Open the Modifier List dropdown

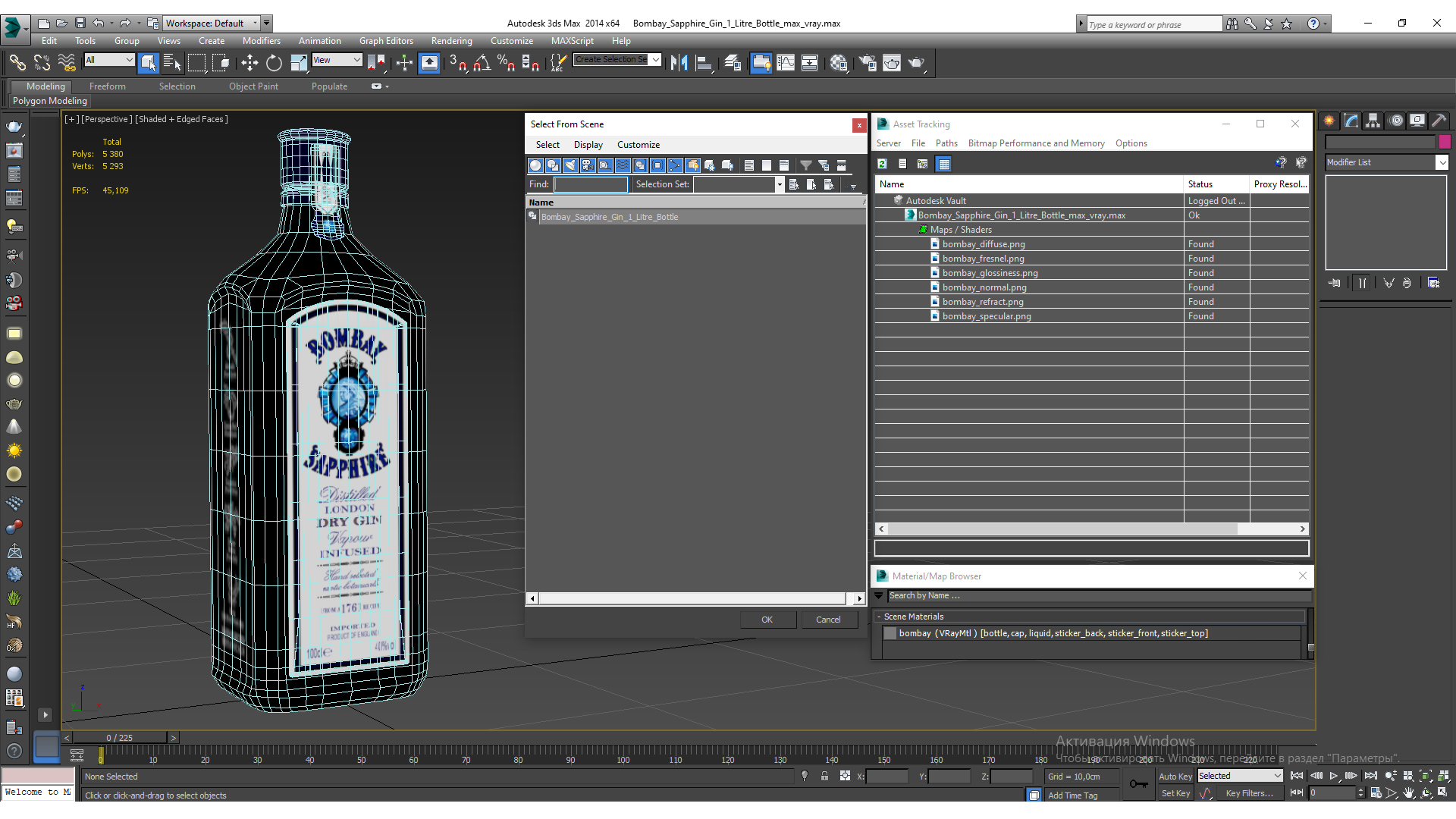coord(1387,162)
